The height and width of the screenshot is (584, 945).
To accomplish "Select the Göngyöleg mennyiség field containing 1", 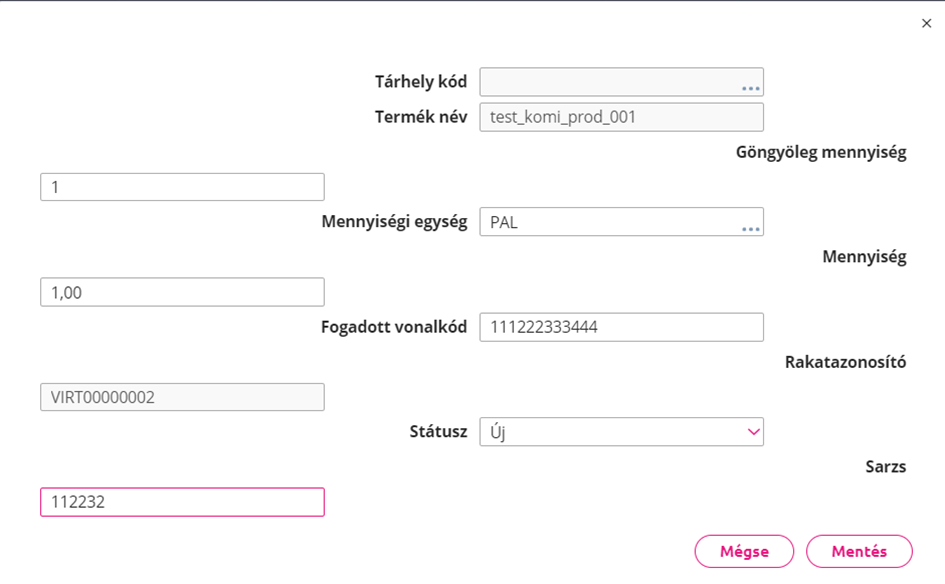I will [182, 187].
